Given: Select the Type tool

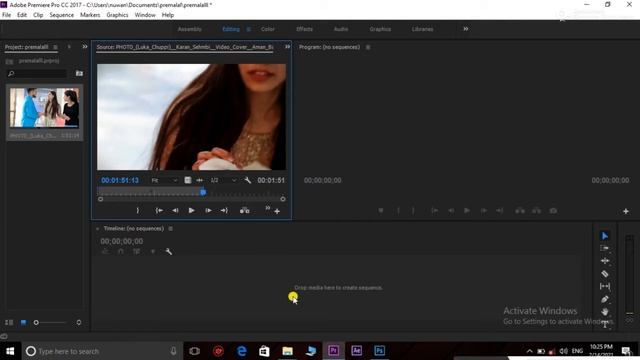Looking at the screenshot, I should pyautogui.click(x=605, y=324).
